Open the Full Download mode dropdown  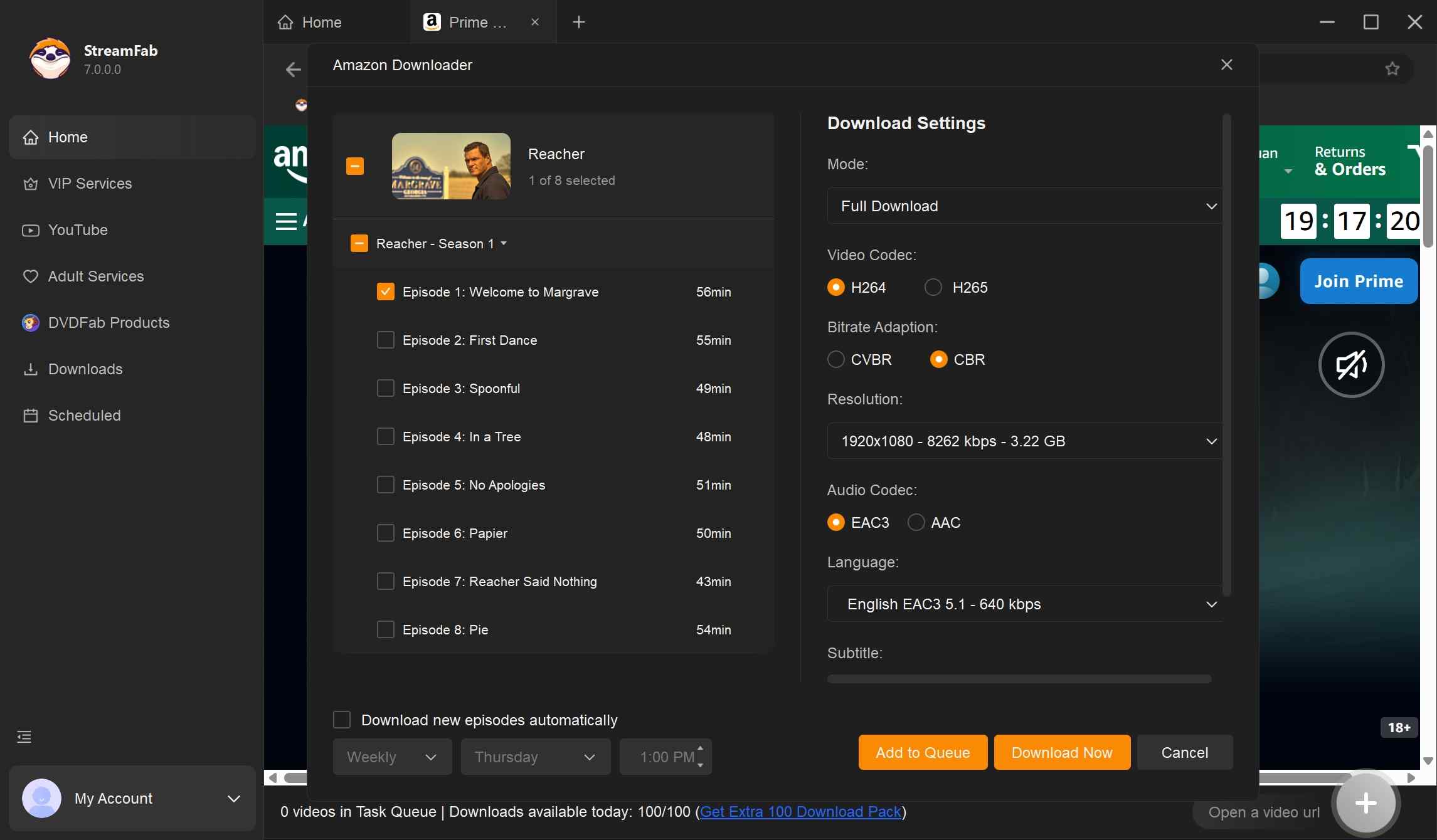(x=1023, y=206)
